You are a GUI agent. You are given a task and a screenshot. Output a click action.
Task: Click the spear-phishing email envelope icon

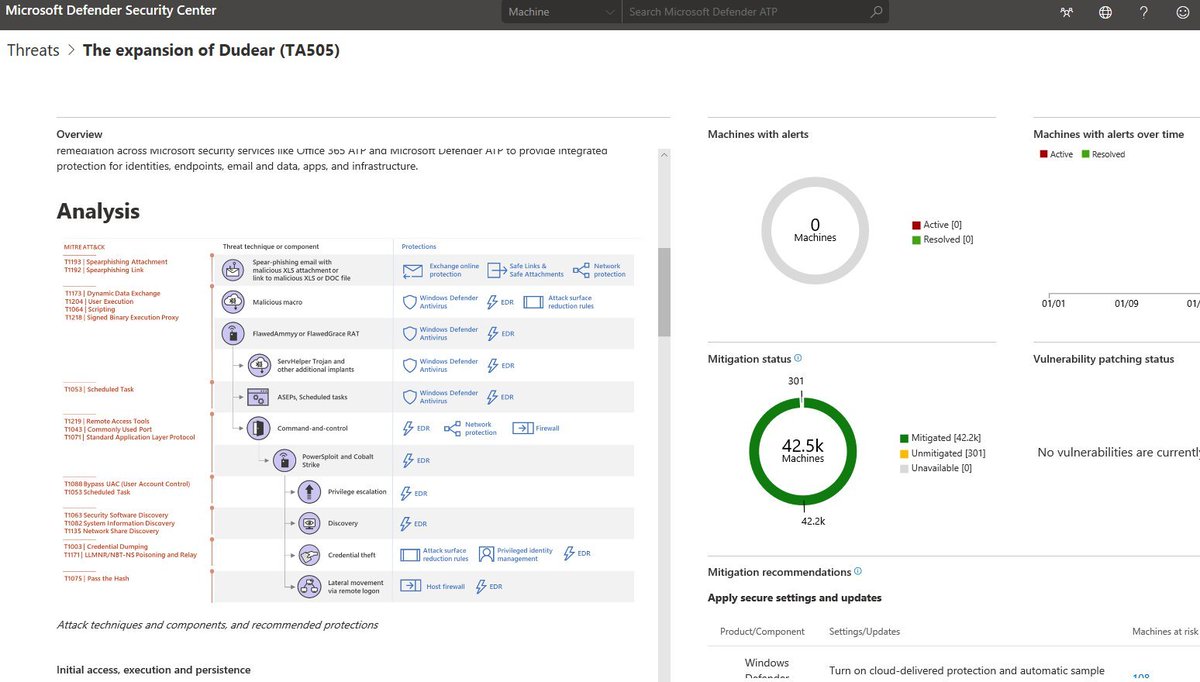click(x=233, y=270)
